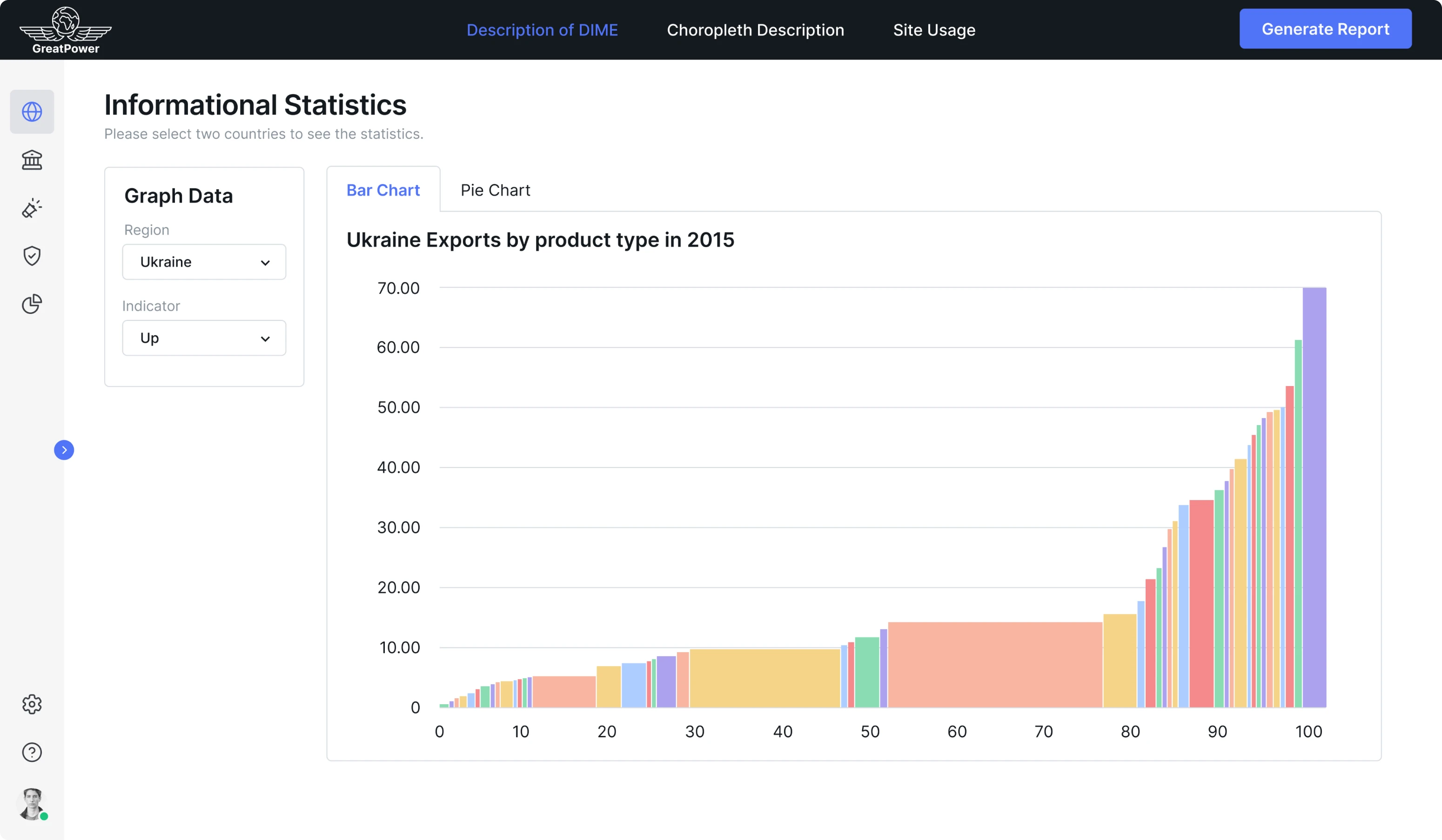This screenshot has width=1442, height=840.
Task: Navigate to Site Usage
Action: [x=934, y=30]
